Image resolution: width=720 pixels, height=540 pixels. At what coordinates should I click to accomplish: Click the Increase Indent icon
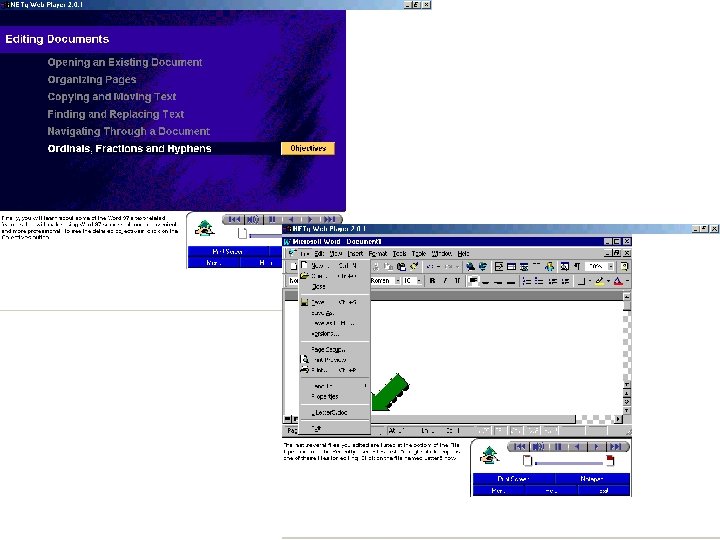565,281
